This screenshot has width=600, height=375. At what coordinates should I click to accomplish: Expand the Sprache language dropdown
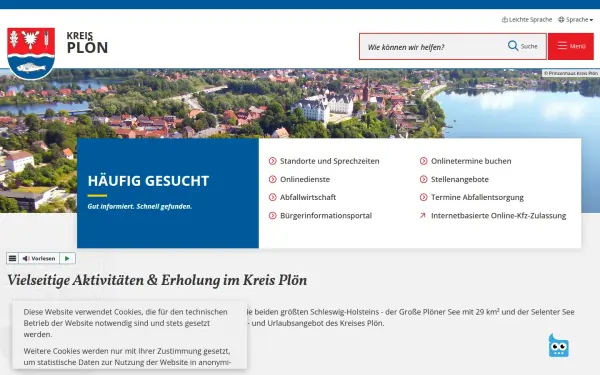click(x=576, y=20)
